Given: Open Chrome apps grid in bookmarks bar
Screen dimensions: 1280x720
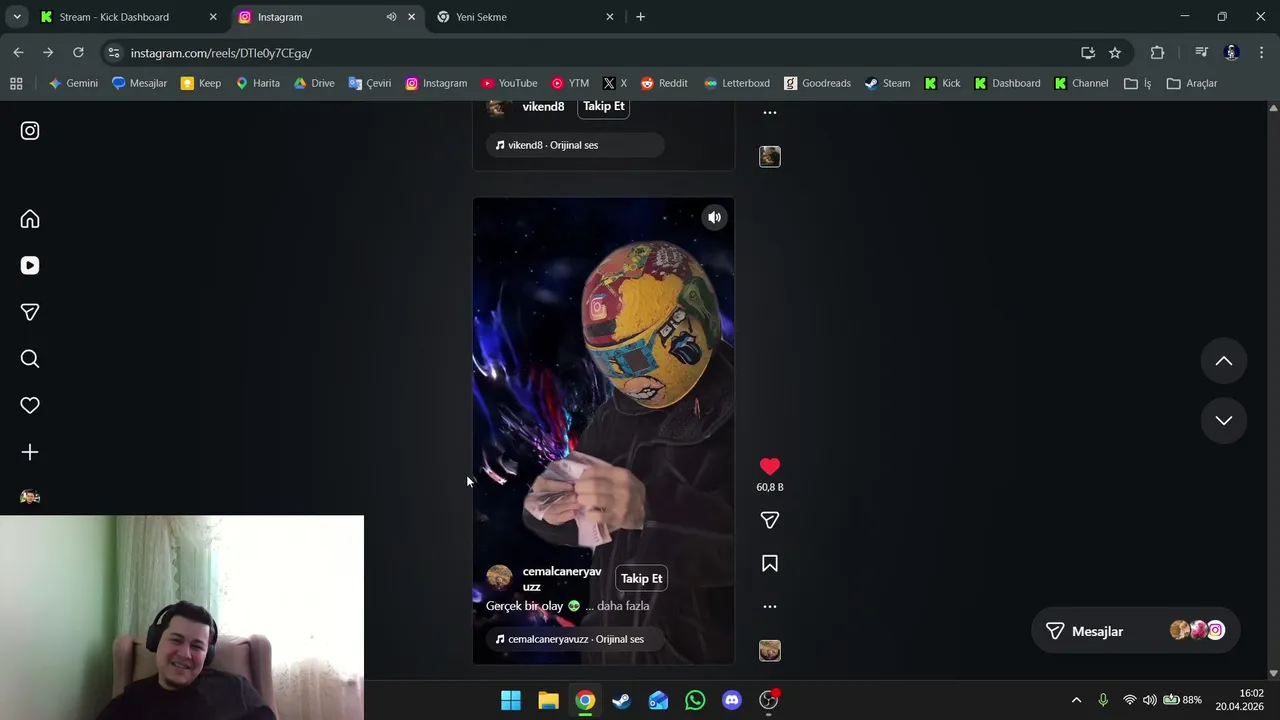Looking at the screenshot, I should pos(16,83).
